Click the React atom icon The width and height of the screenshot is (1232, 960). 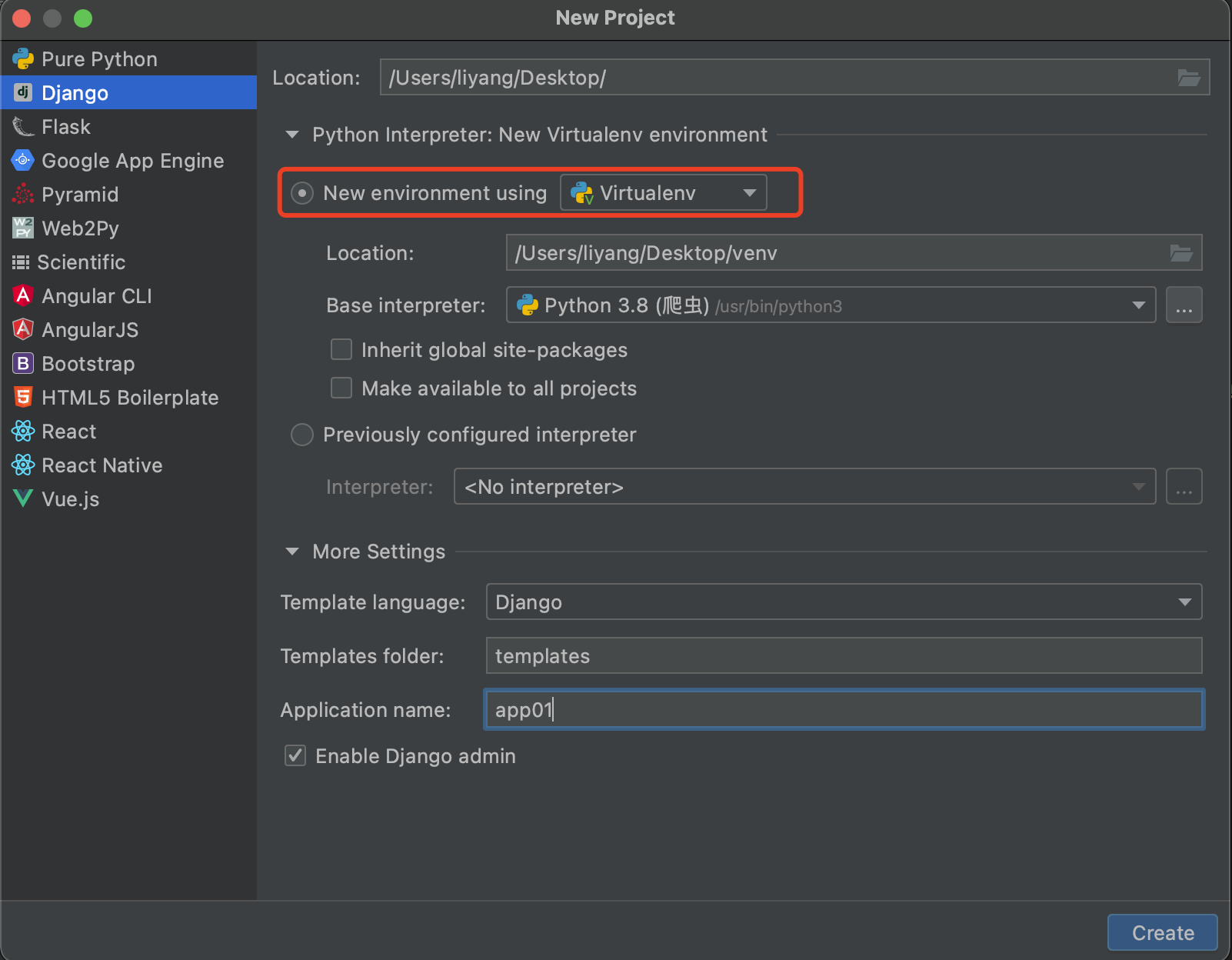click(x=23, y=431)
